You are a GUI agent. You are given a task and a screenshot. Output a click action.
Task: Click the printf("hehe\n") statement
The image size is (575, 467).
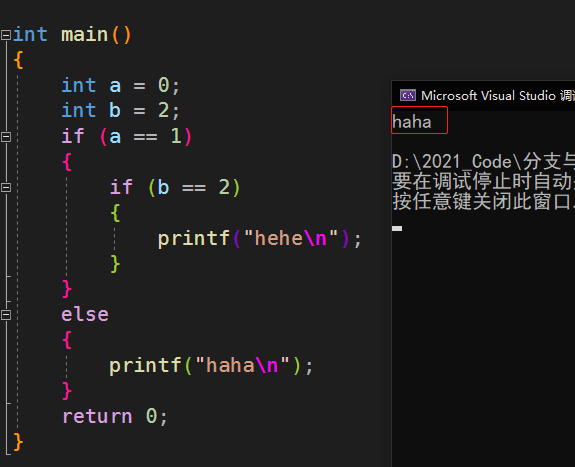(260, 239)
